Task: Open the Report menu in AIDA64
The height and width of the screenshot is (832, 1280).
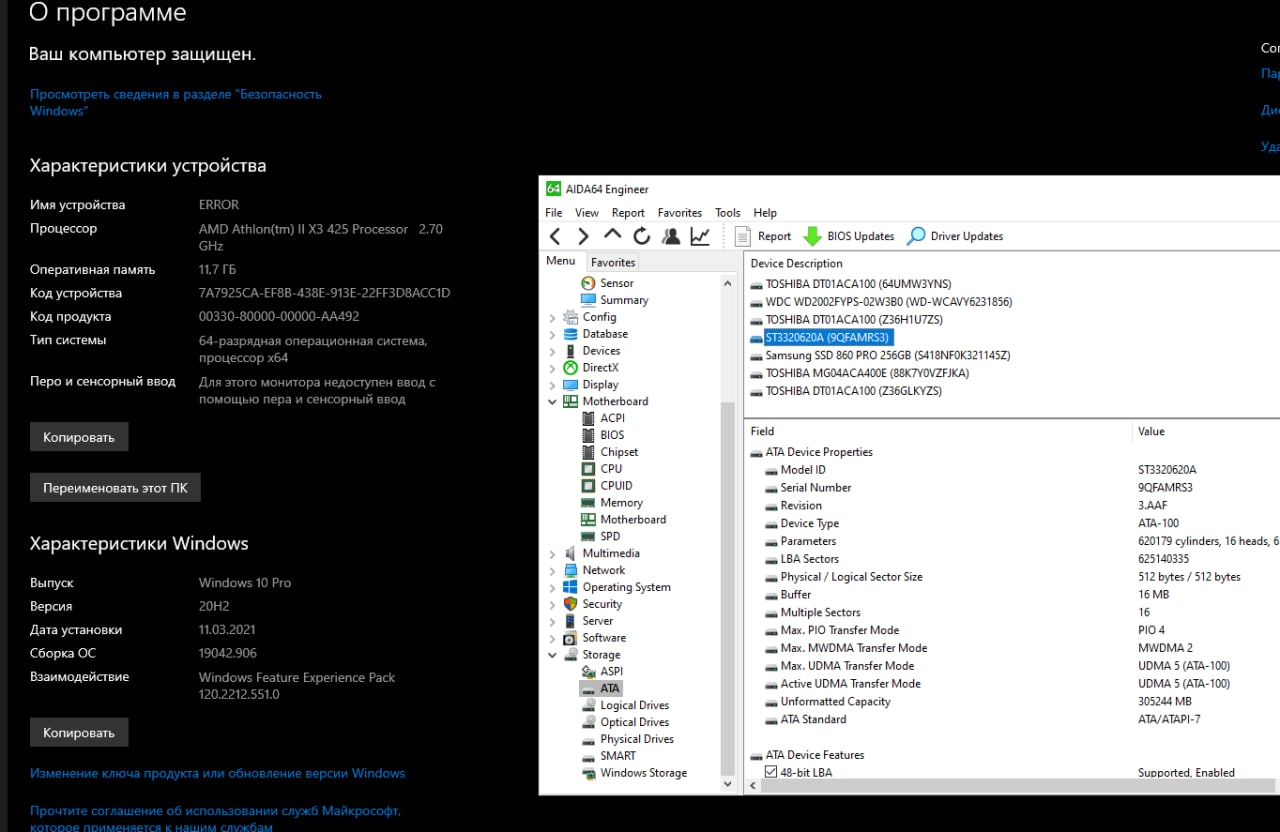Action: [x=628, y=212]
